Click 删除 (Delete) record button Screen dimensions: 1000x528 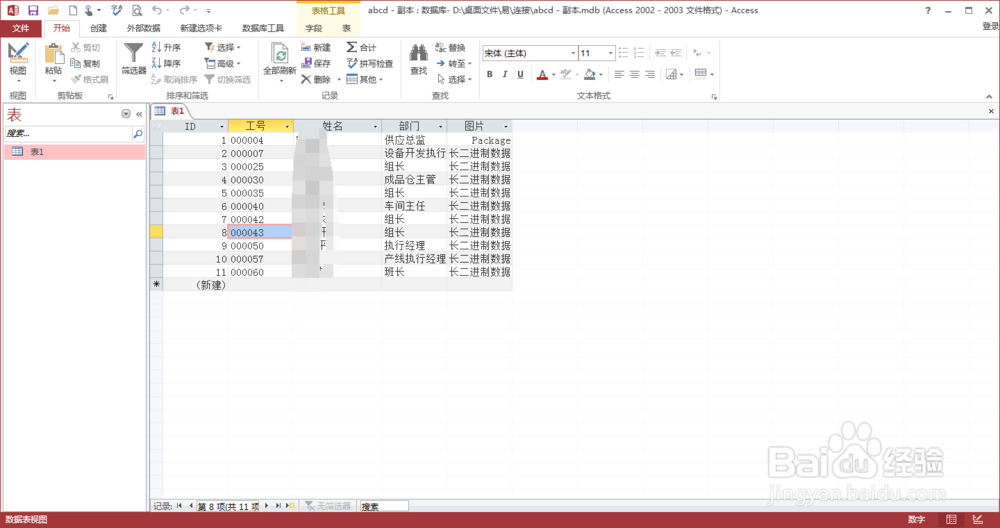tap(316, 79)
